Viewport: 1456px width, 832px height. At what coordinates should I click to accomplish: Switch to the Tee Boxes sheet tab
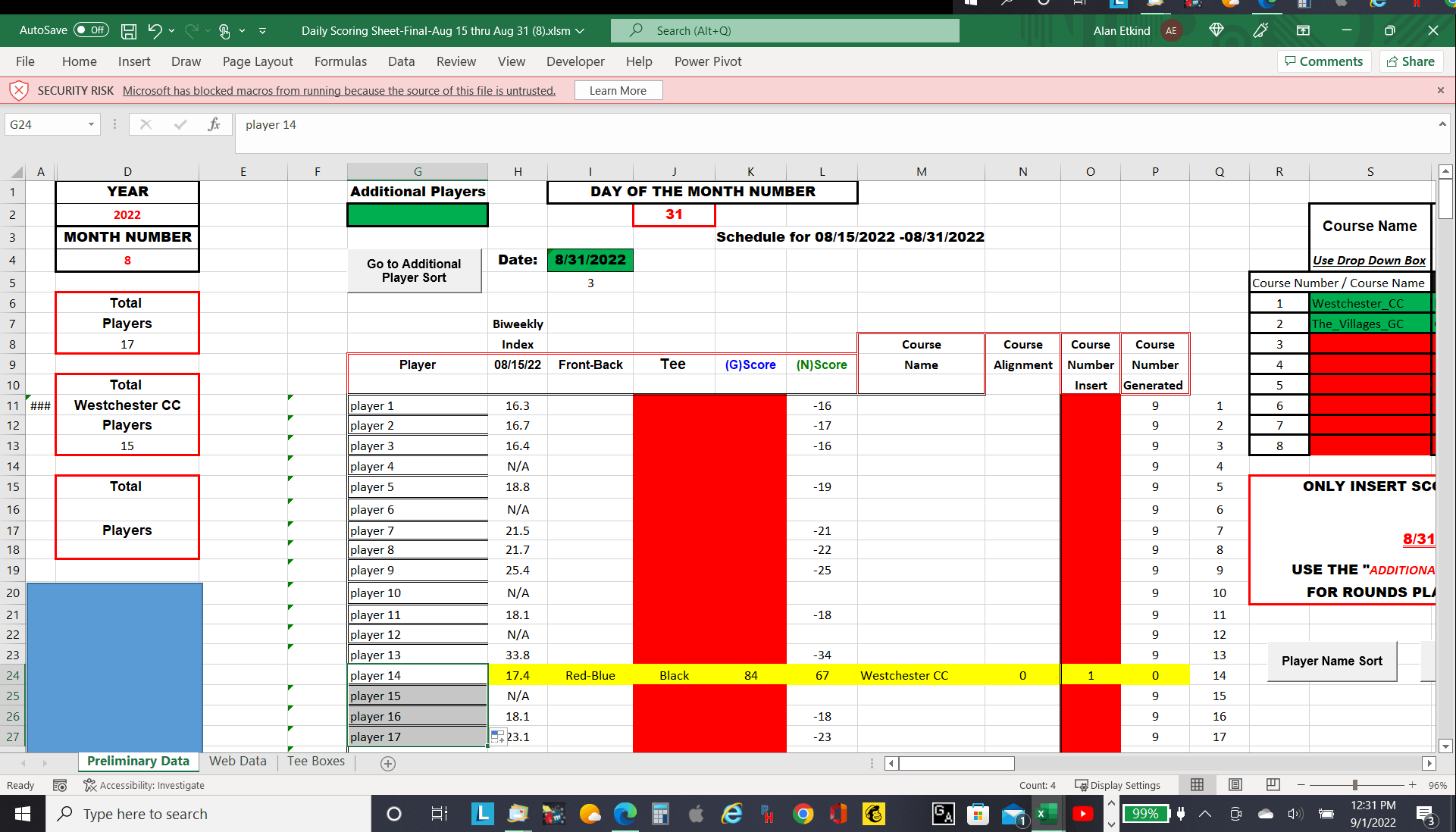(x=316, y=761)
